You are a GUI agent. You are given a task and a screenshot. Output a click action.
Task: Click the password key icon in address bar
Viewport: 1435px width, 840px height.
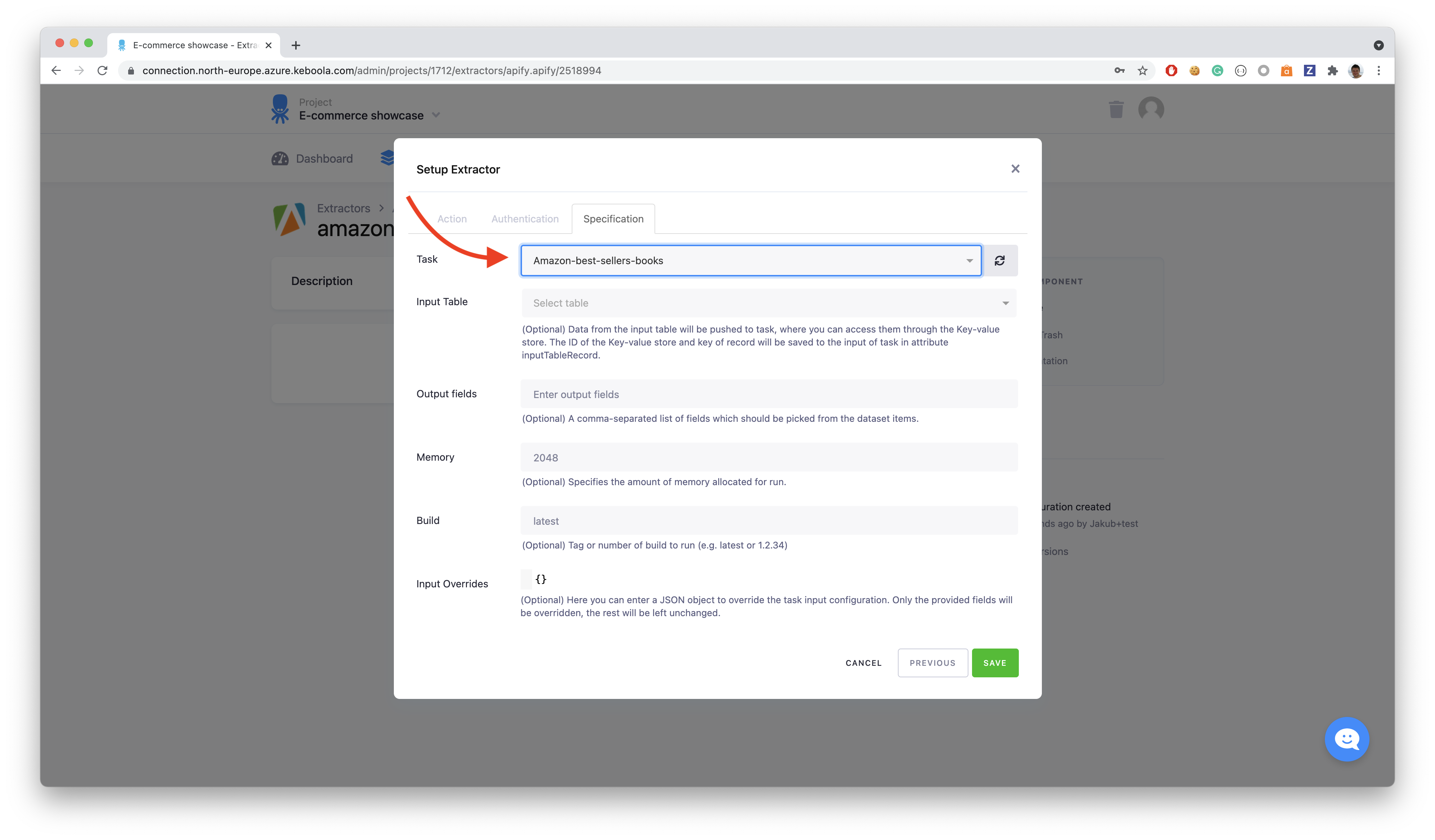coord(1119,71)
